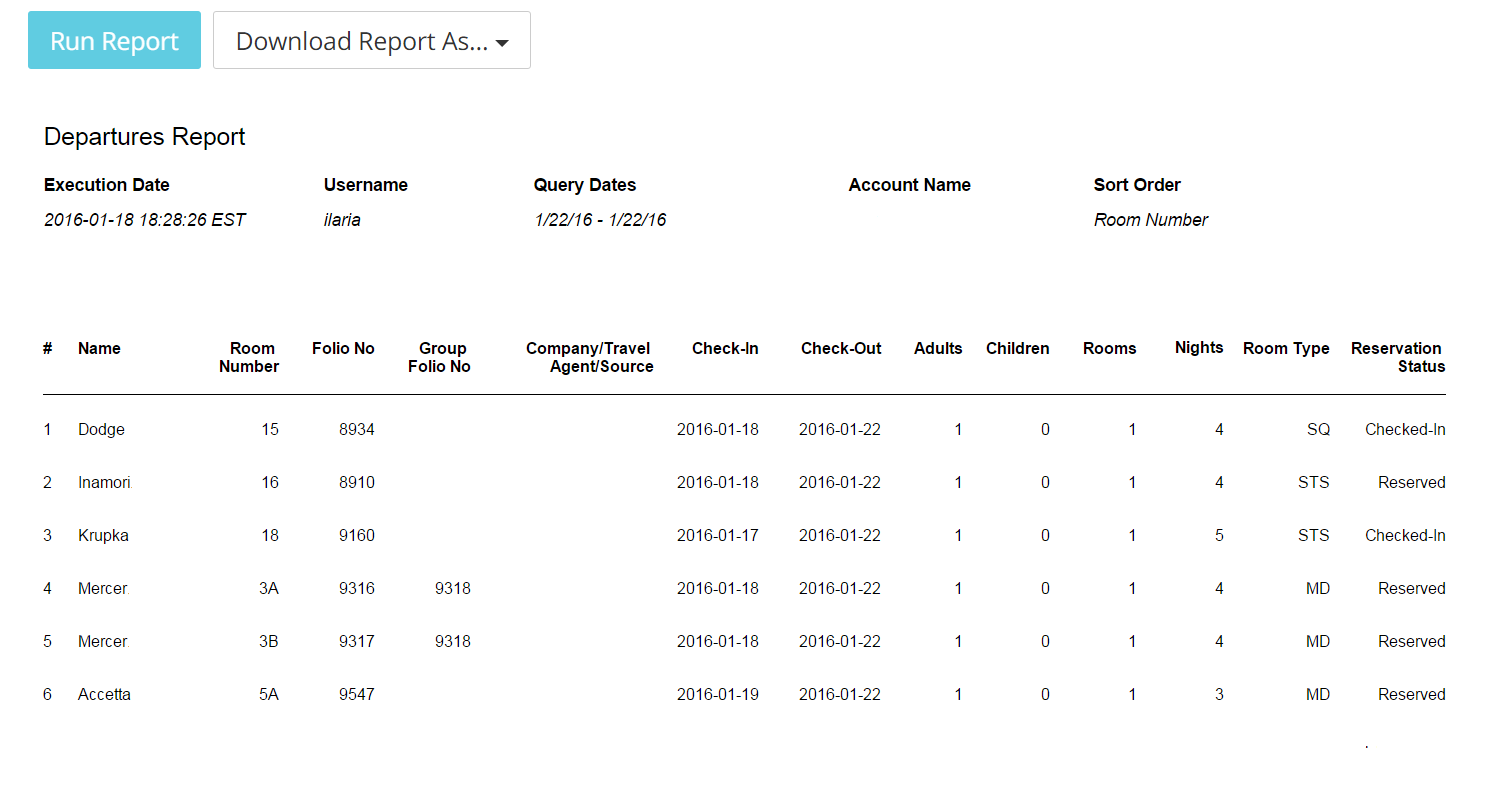Click the Nights column header
The width and height of the screenshot is (1505, 811).
tap(1199, 348)
